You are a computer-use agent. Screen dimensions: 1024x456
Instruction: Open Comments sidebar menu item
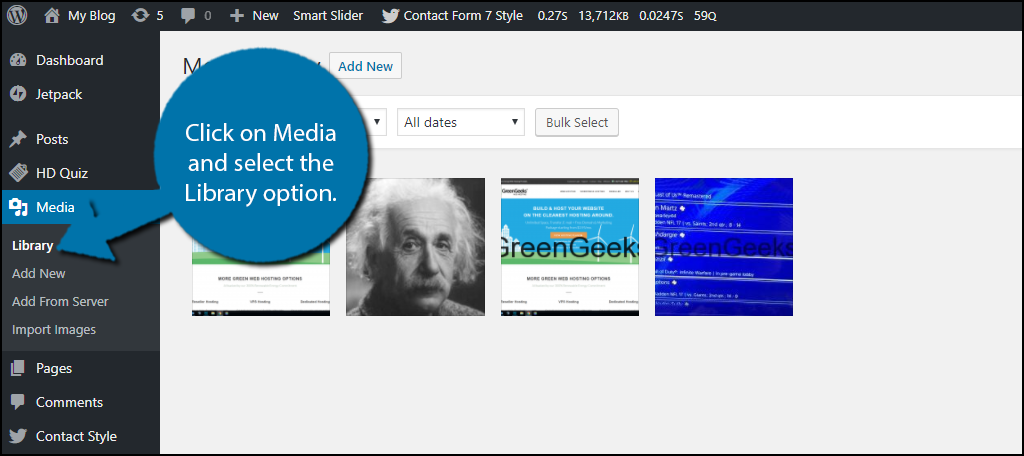coord(69,402)
